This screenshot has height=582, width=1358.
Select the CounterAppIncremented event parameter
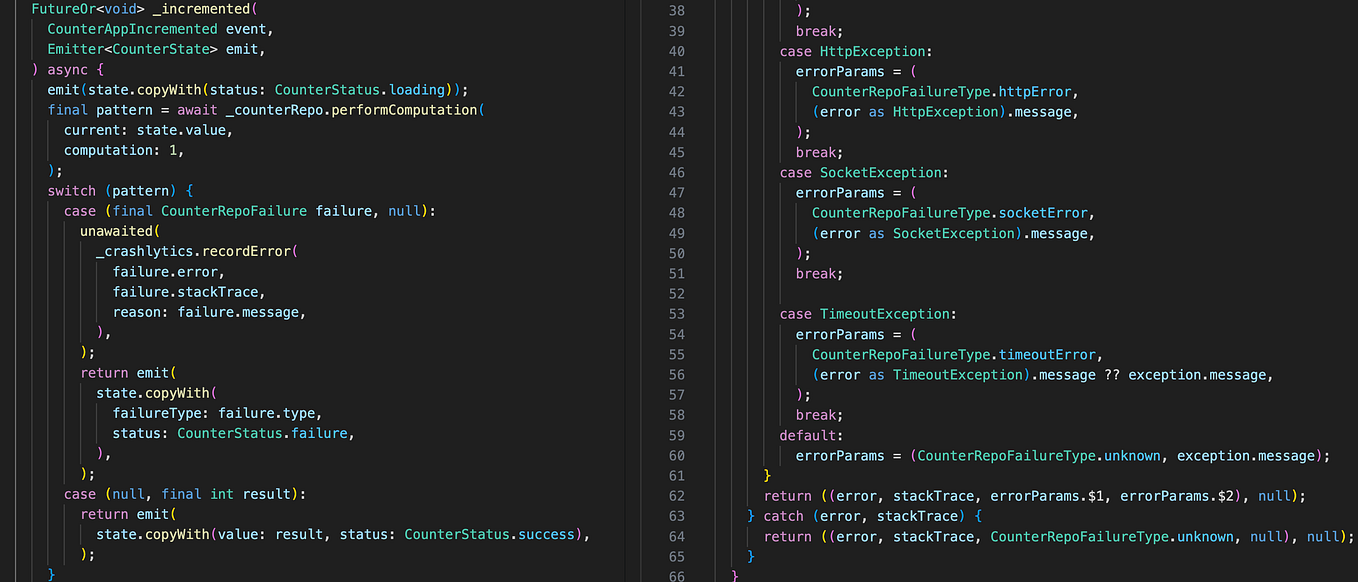coord(131,29)
